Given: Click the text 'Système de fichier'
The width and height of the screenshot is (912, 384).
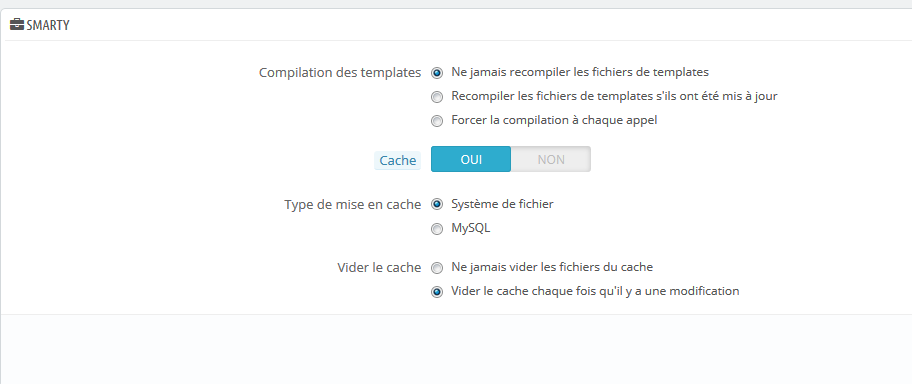Looking at the screenshot, I should coord(503,204).
